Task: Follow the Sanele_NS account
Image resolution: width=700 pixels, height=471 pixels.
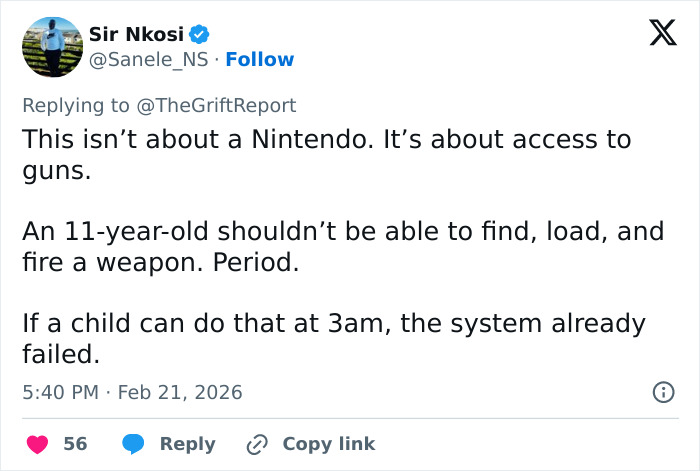Action: coord(260,60)
